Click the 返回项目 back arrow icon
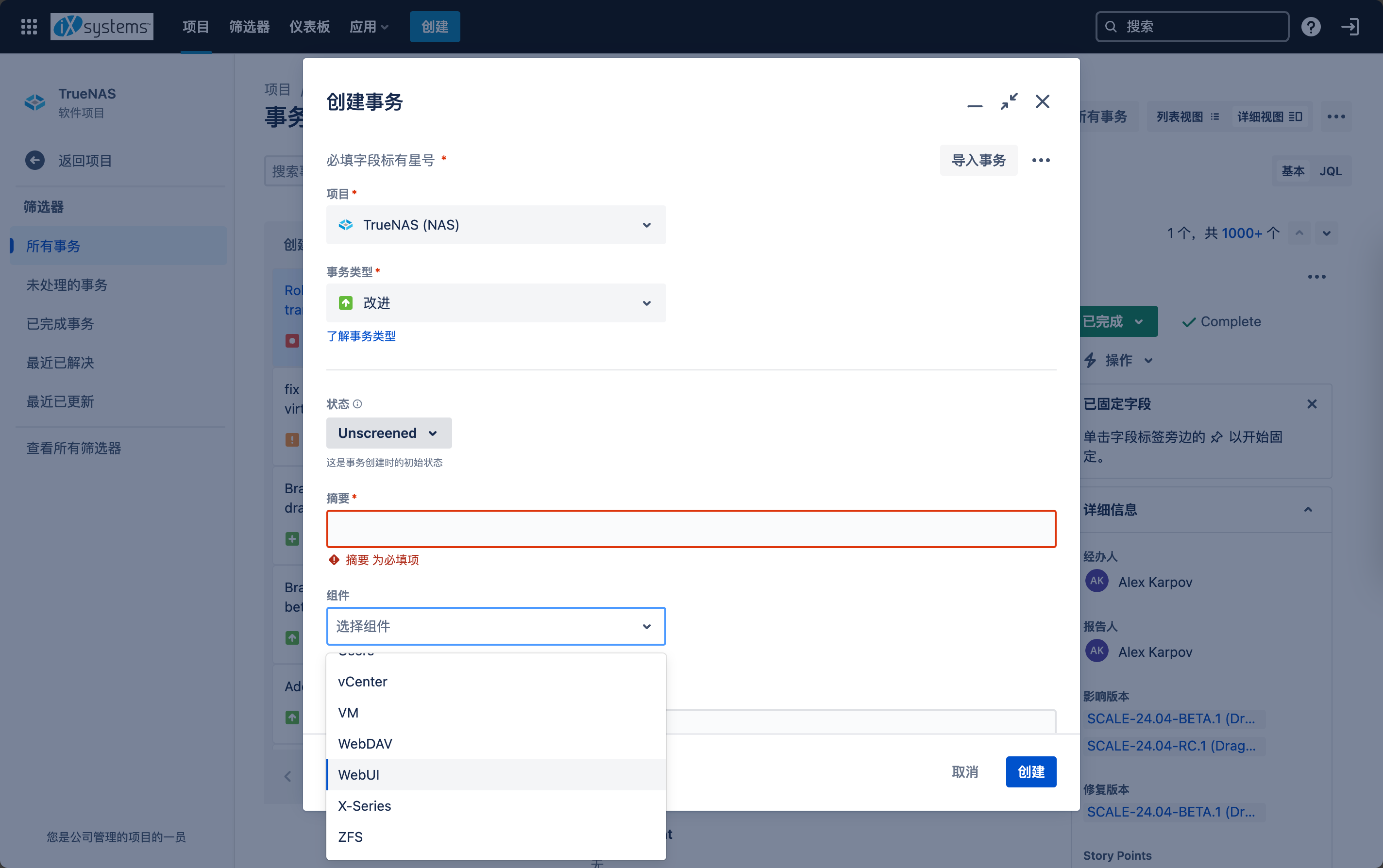The width and height of the screenshot is (1383, 868). 35,160
